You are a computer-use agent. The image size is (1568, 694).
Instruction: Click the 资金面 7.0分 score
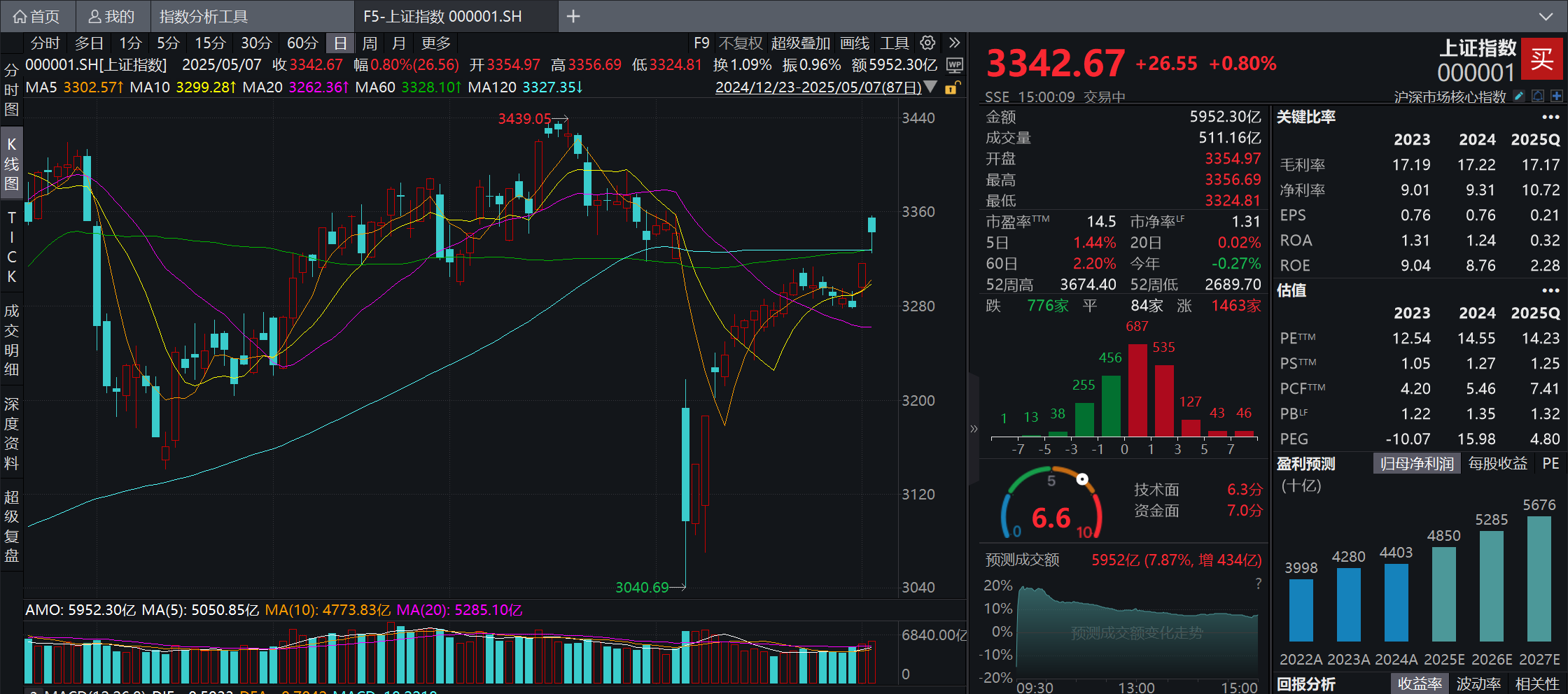[x=1198, y=511]
